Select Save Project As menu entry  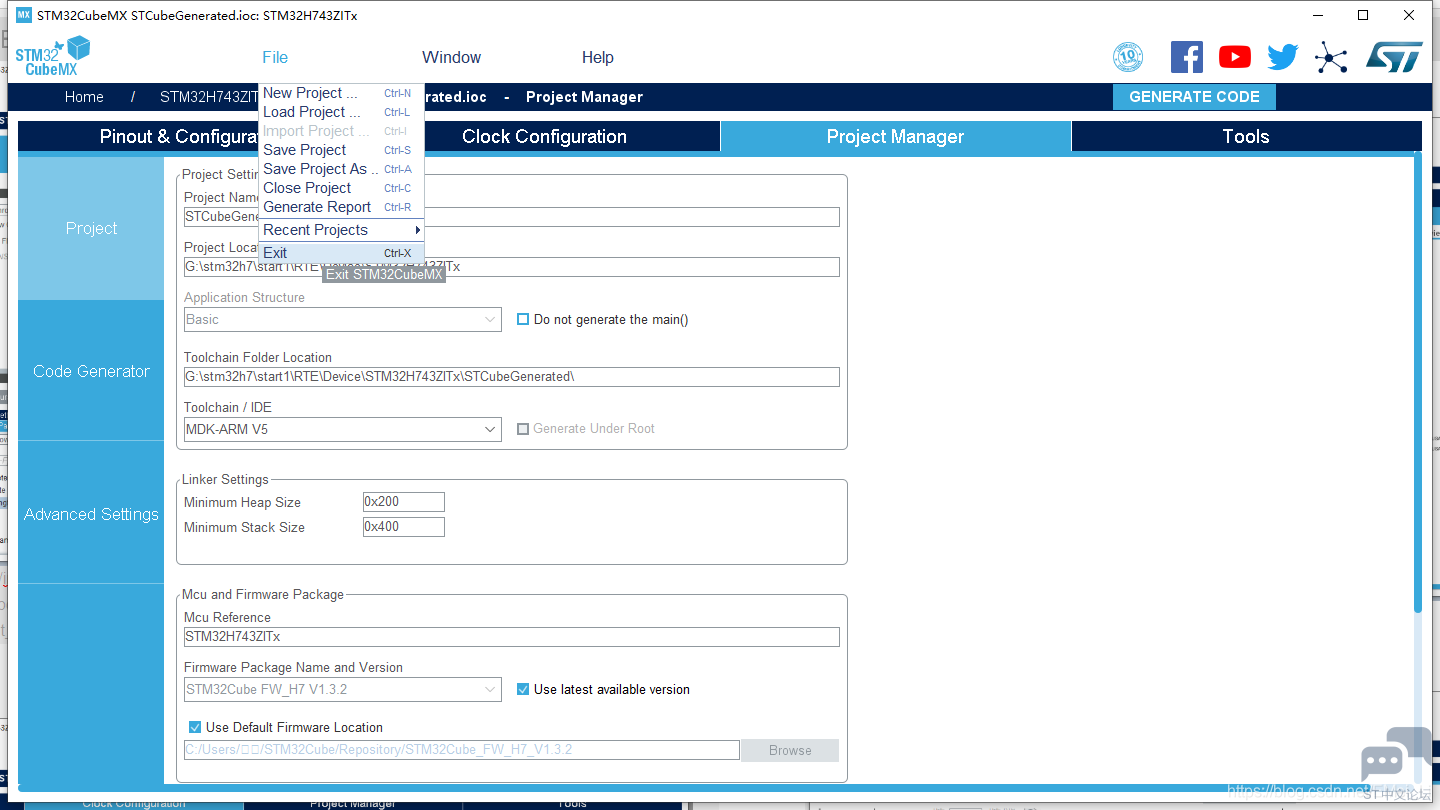click(341, 169)
